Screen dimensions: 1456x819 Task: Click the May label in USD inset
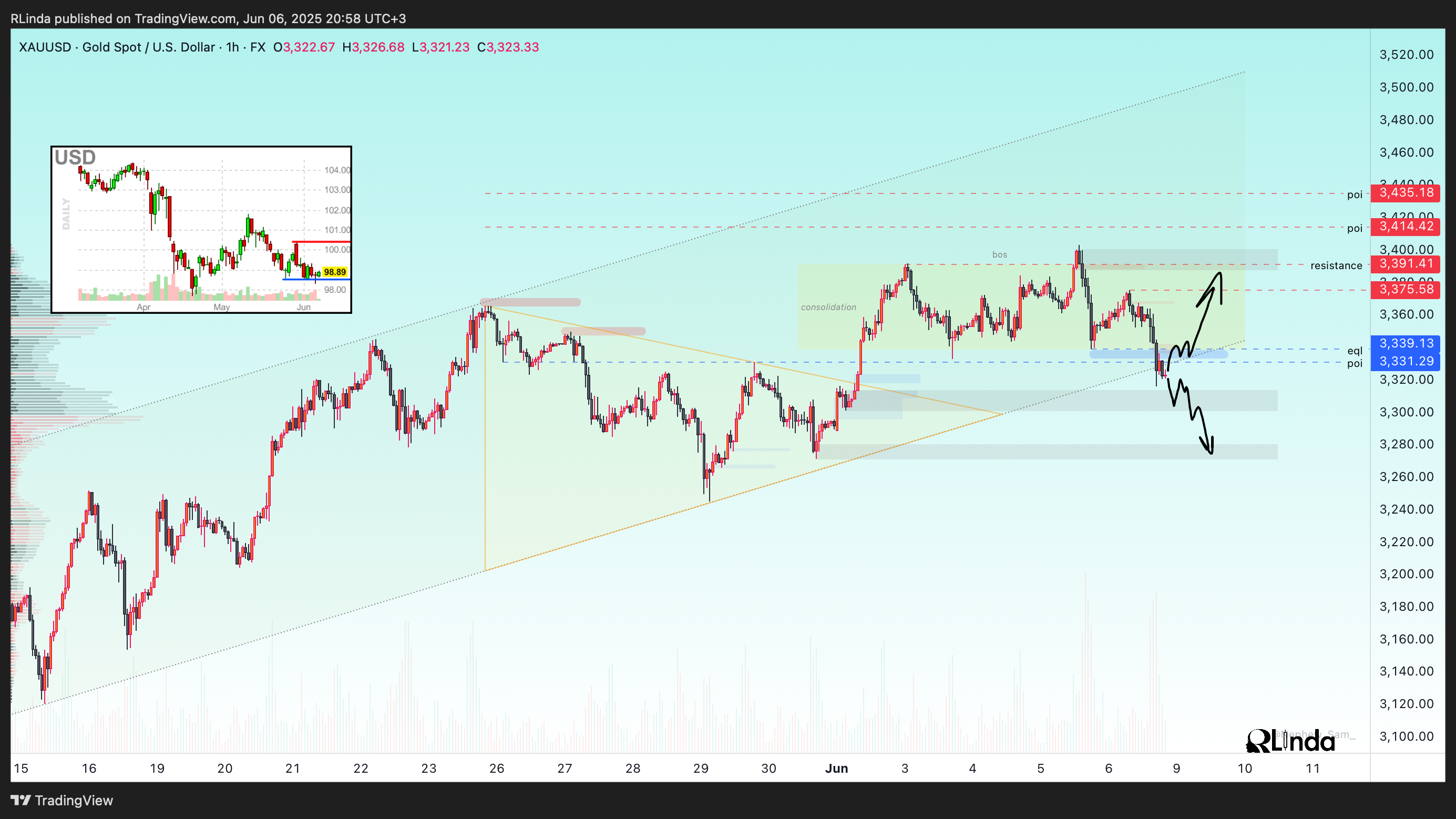[x=222, y=308]
